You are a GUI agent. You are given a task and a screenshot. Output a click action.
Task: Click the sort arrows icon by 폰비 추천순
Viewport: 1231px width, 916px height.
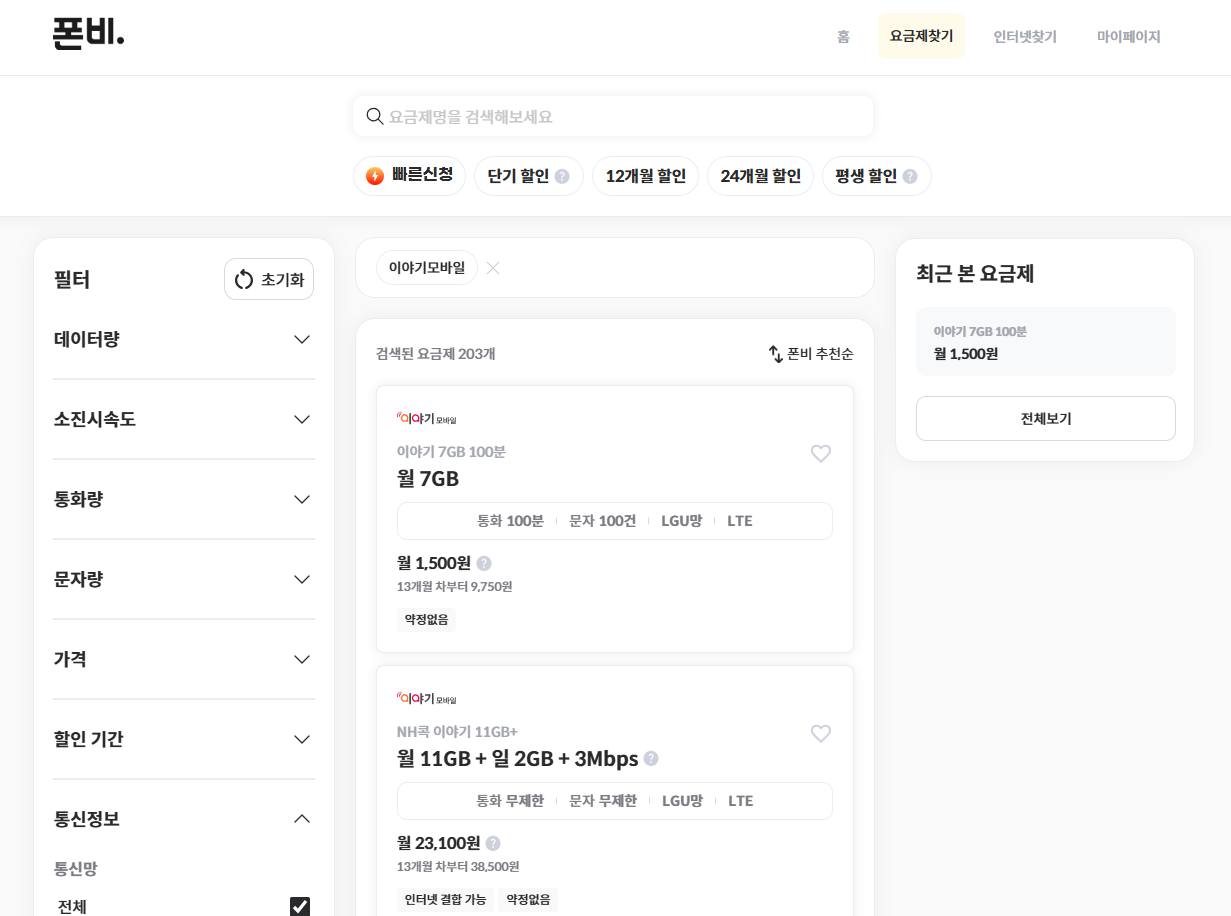click(775, 354)
